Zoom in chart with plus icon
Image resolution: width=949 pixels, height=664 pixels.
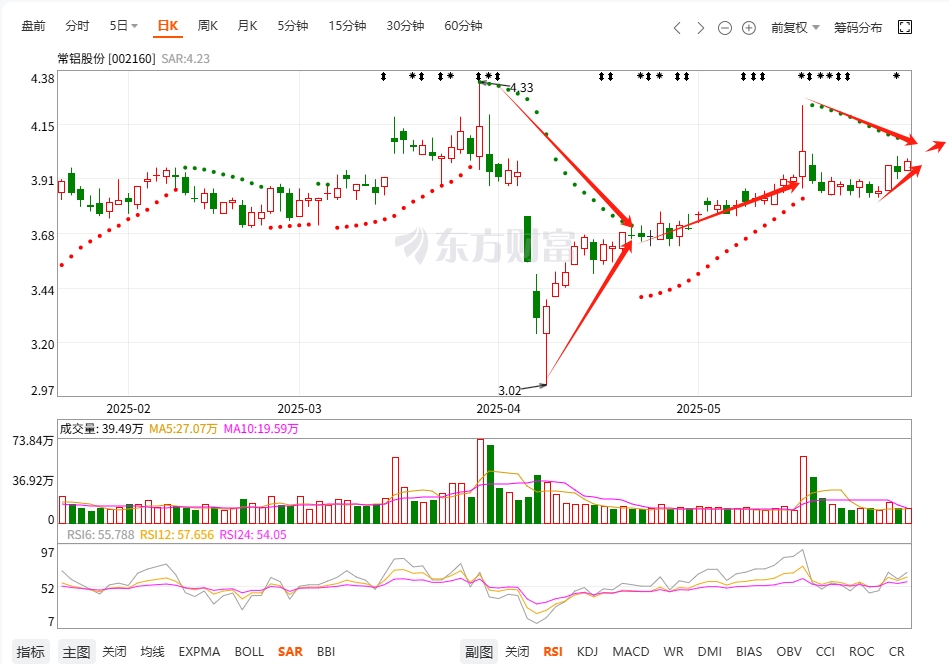(x=749, y=28)
